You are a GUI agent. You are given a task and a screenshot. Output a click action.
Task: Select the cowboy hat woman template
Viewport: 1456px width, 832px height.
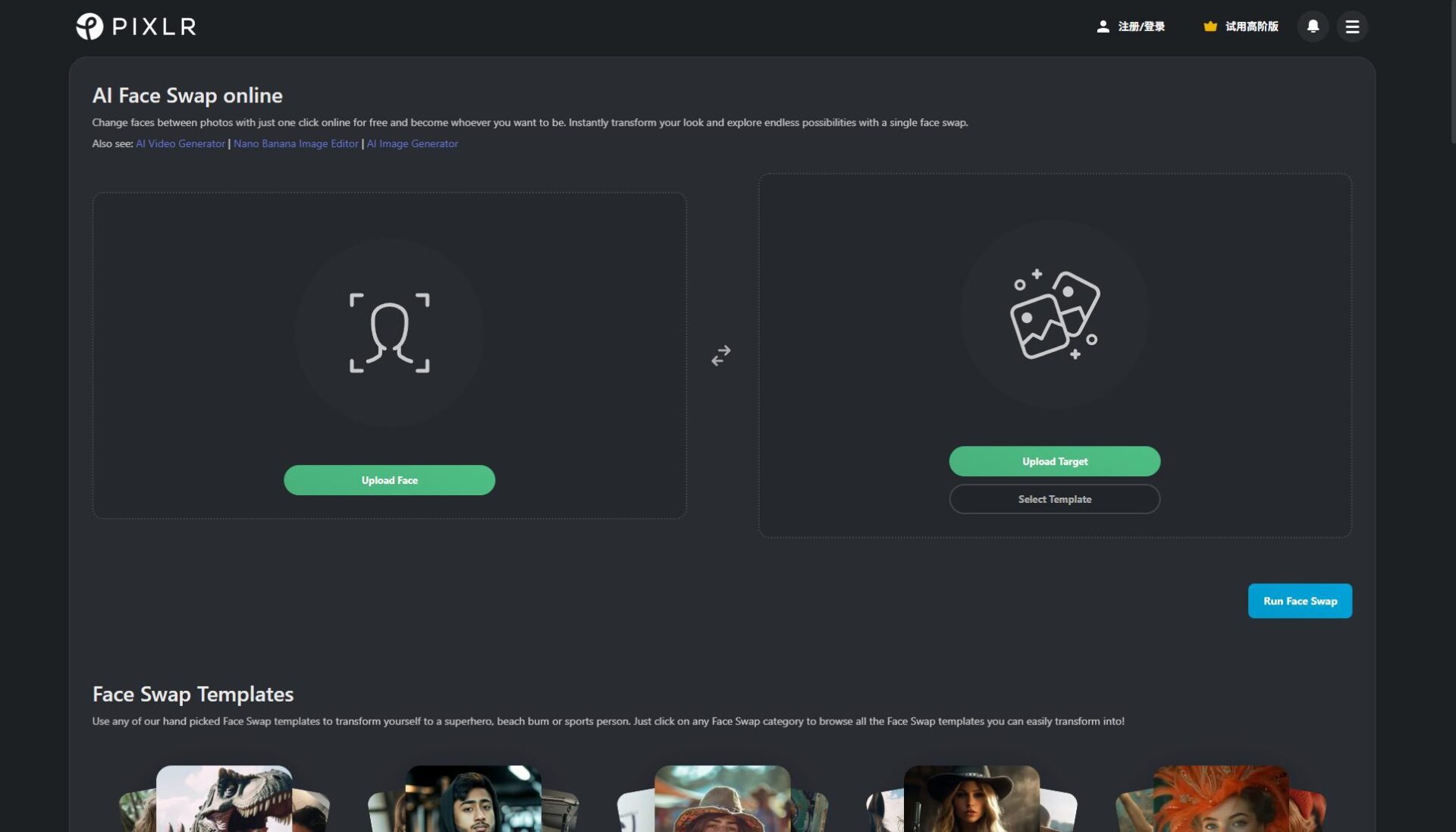pyautogui.click(x=971, y=798)
